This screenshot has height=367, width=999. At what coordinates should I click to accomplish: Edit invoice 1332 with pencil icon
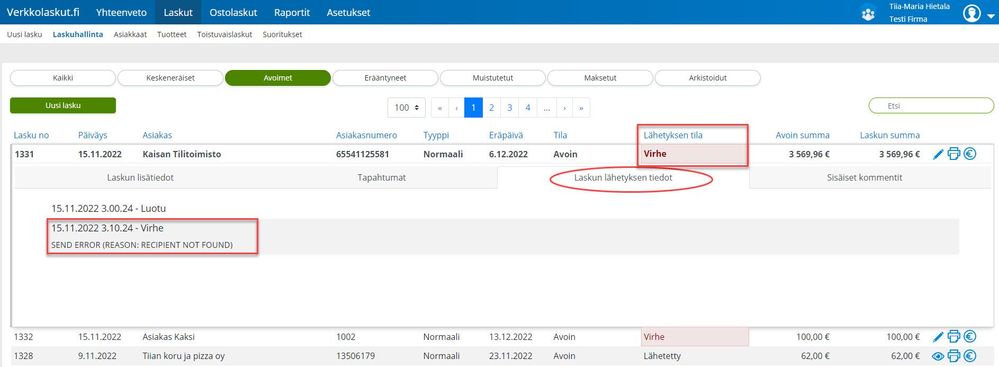coord(938,337)
